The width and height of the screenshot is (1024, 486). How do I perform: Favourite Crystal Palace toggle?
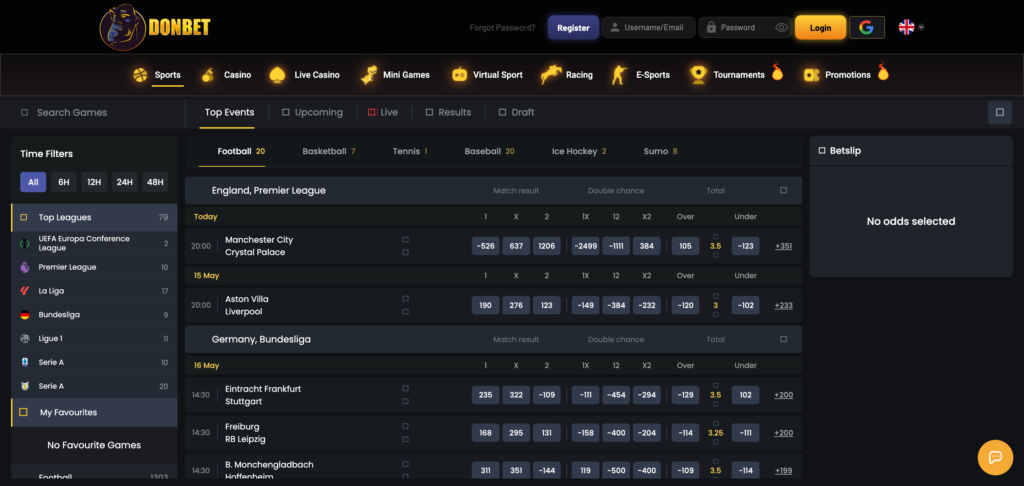pyautogui.click(x=406, y=252)
